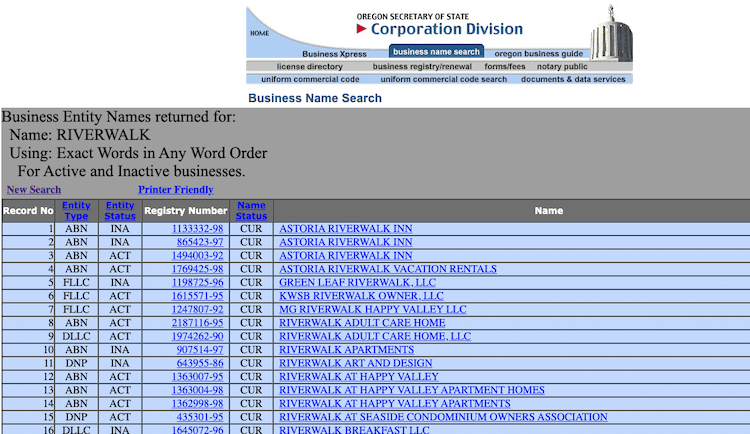The height and width of the screenshot is (434, 750).
Task: Open ASTORIA RIVERWALK INN in record 3
Action: tap(346, 256)
